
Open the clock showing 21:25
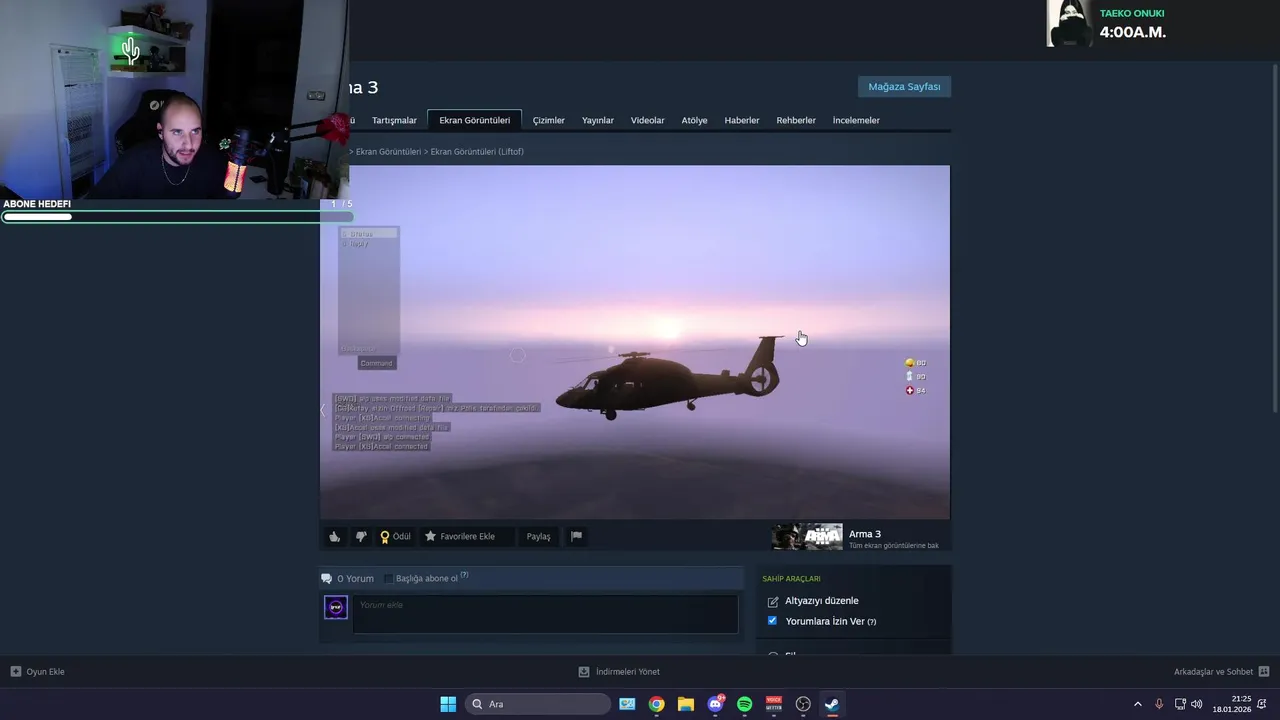point(1232,704)
